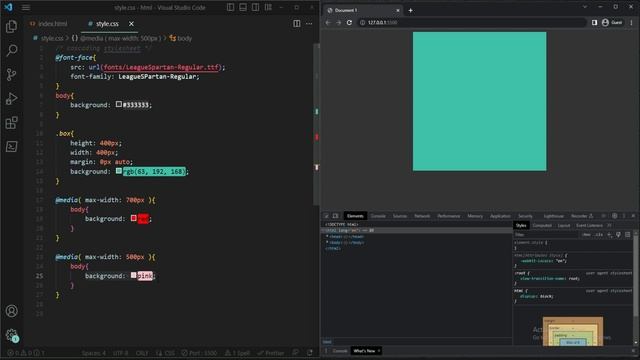The width and height of the screenshot is (640, 360).
Task: Open color picker for the pink swatch
Action: click(133, 276)
